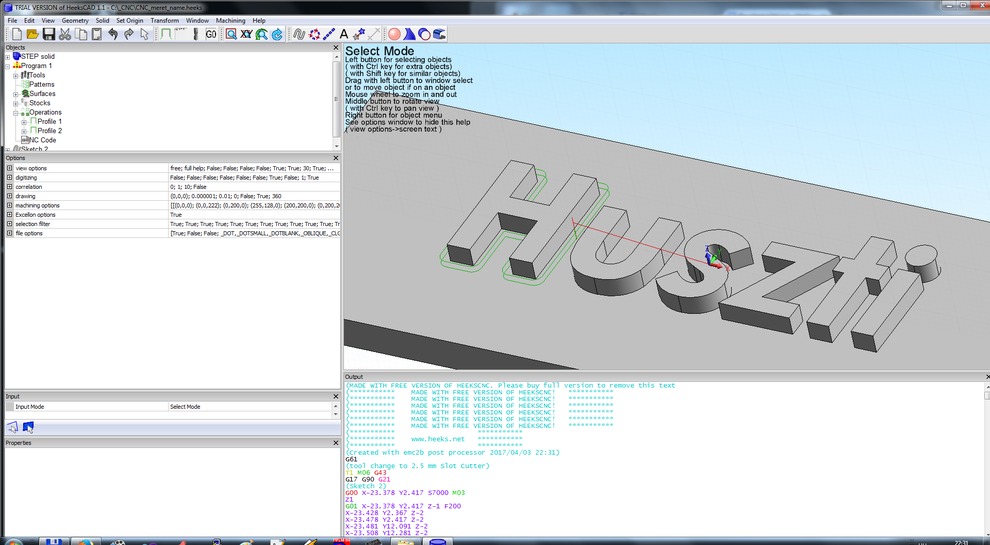Open the Machining menu
Screen dimensions: 990x545
point(230,20)
